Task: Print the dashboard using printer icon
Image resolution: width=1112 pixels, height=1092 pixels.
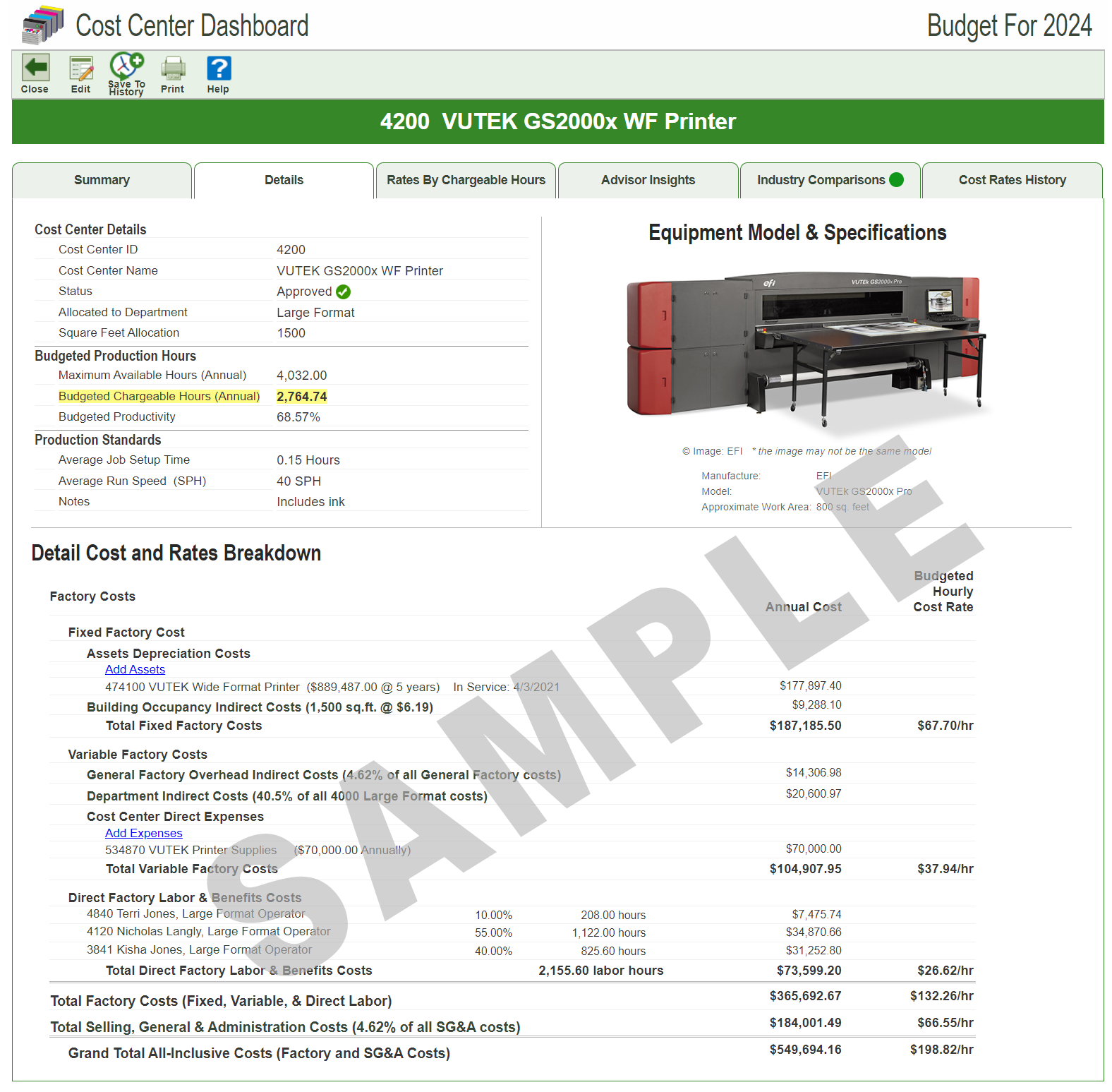Action: point(173,69)
